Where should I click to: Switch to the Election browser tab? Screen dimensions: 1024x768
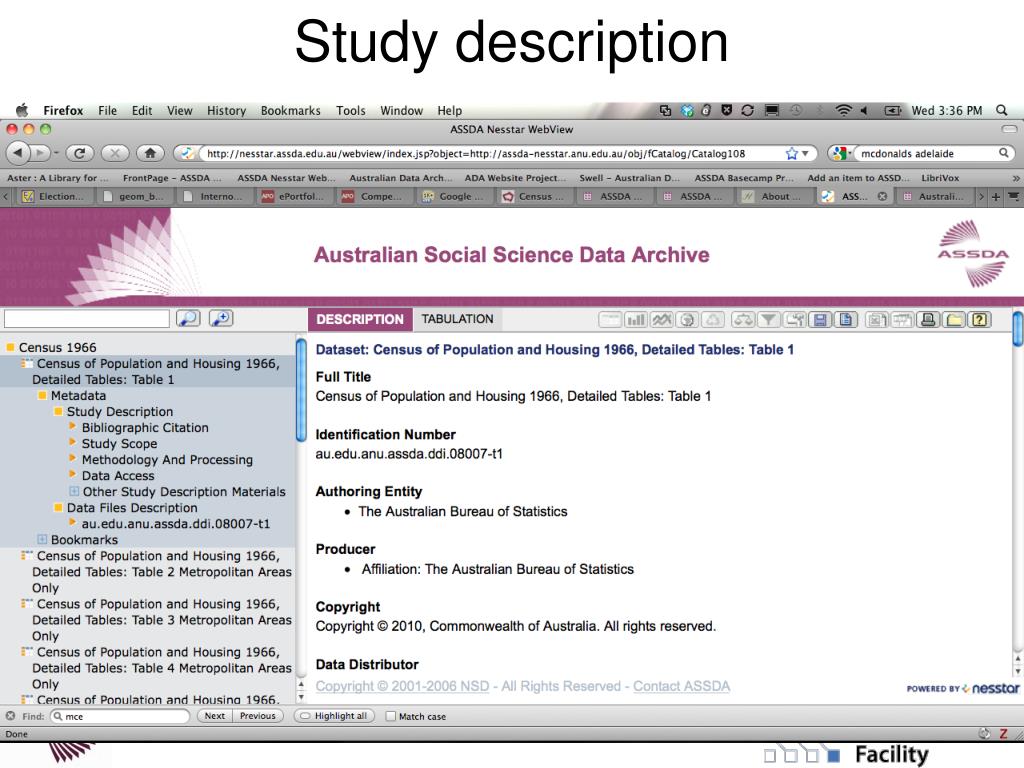(x=54, y=196)
